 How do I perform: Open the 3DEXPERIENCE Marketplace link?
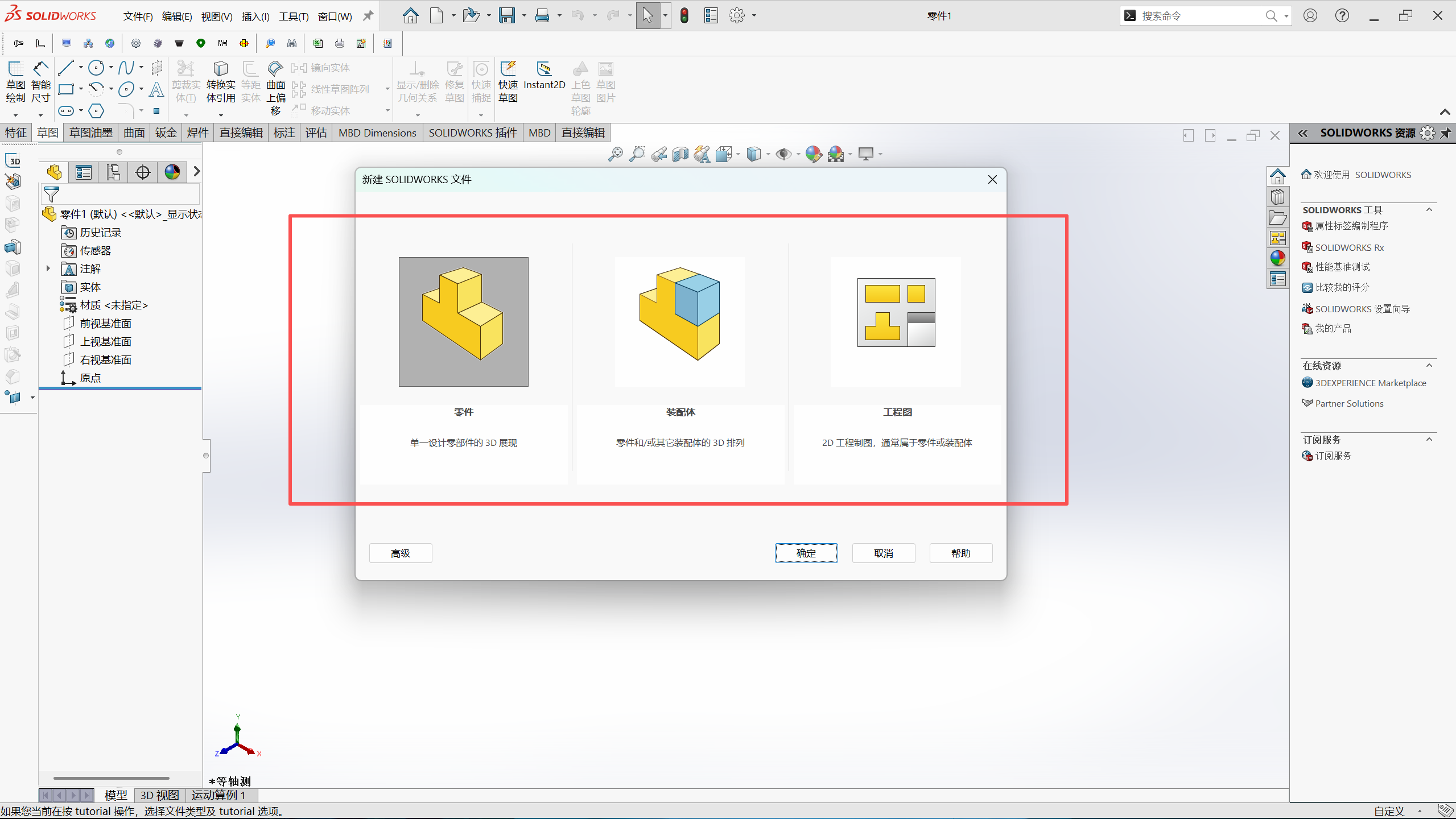[1370, 383]
